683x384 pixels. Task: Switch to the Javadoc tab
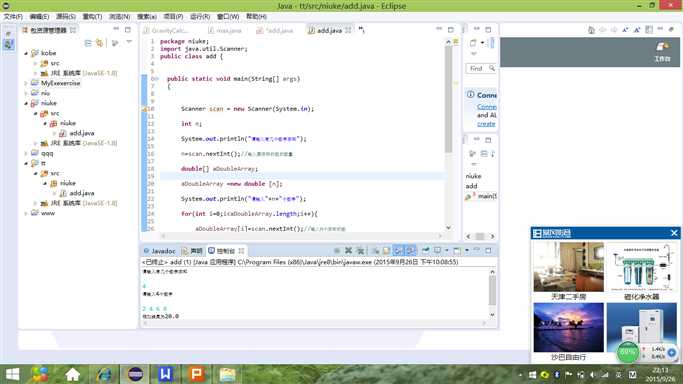[159, 251]
